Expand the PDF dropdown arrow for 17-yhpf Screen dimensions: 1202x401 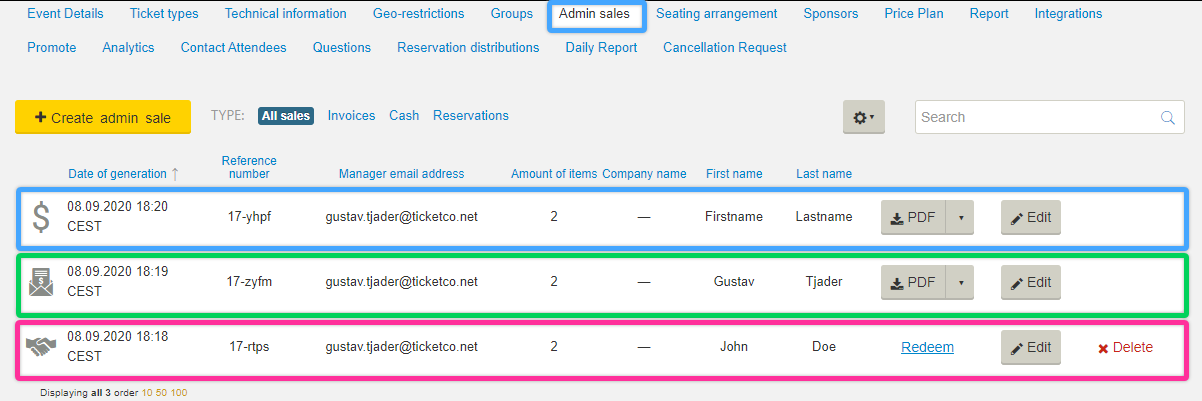[960, 218]
